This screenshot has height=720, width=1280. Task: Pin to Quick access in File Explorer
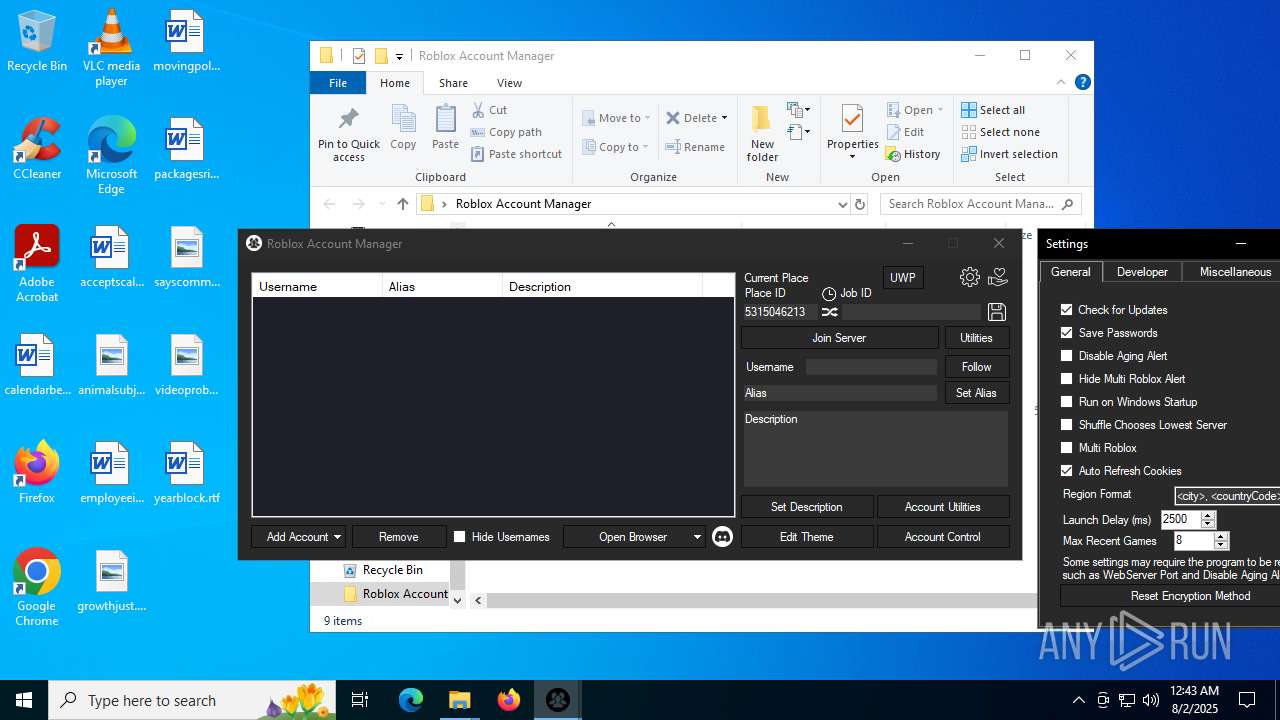pos(349,133)
